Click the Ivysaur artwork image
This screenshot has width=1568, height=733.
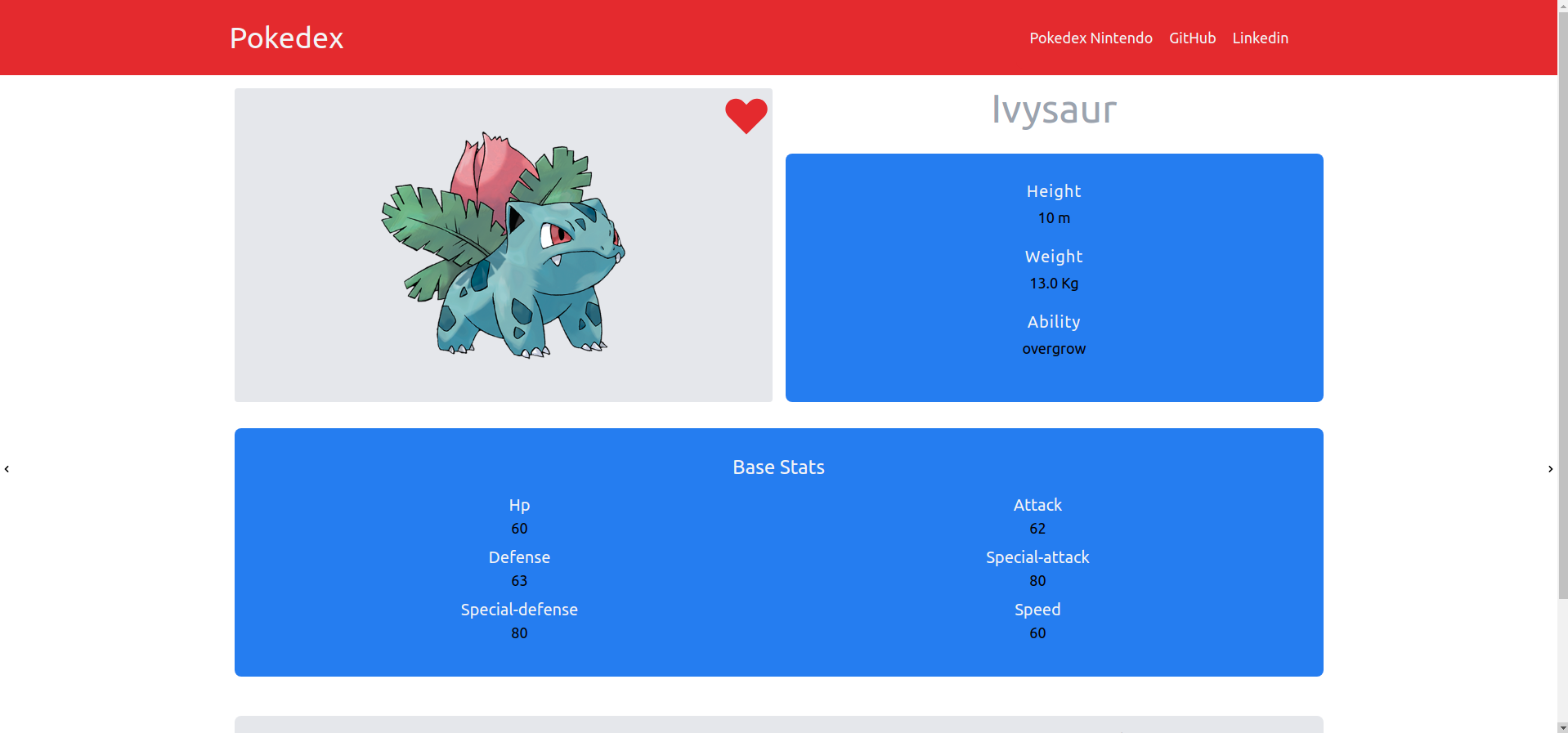point(503,245)
